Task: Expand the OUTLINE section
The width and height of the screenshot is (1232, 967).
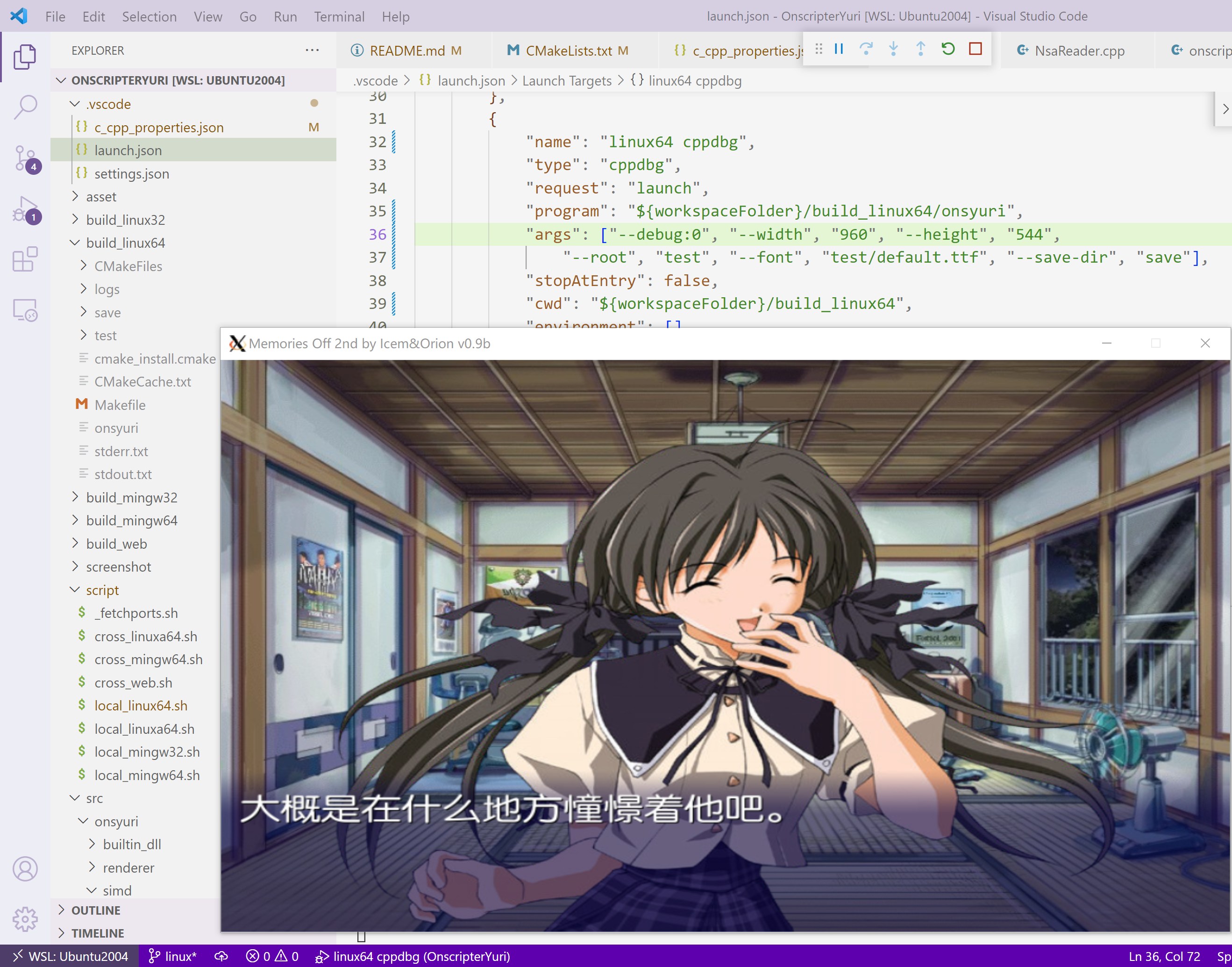Action: pyautogui.click(x=96, y=910)
